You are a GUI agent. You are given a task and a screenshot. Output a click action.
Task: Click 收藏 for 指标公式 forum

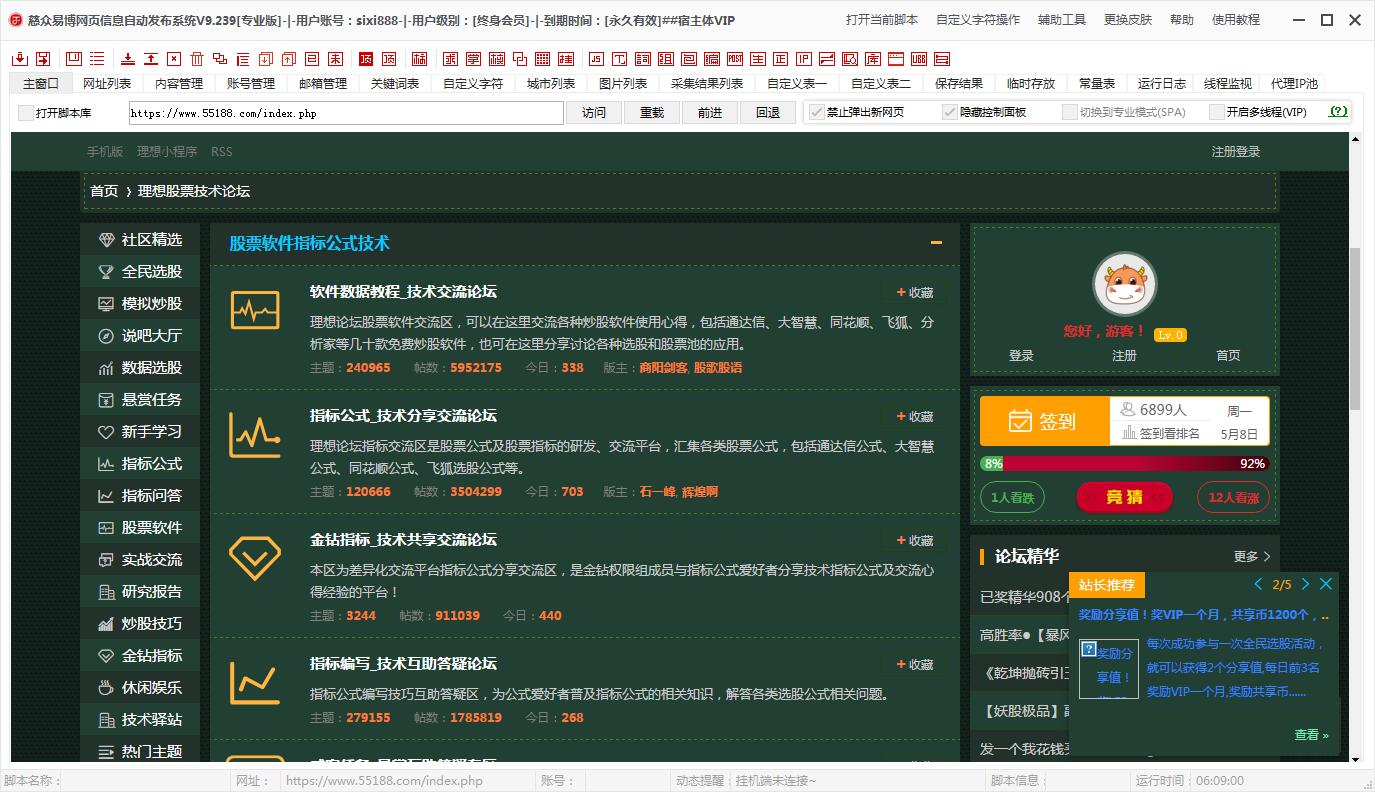915,416
